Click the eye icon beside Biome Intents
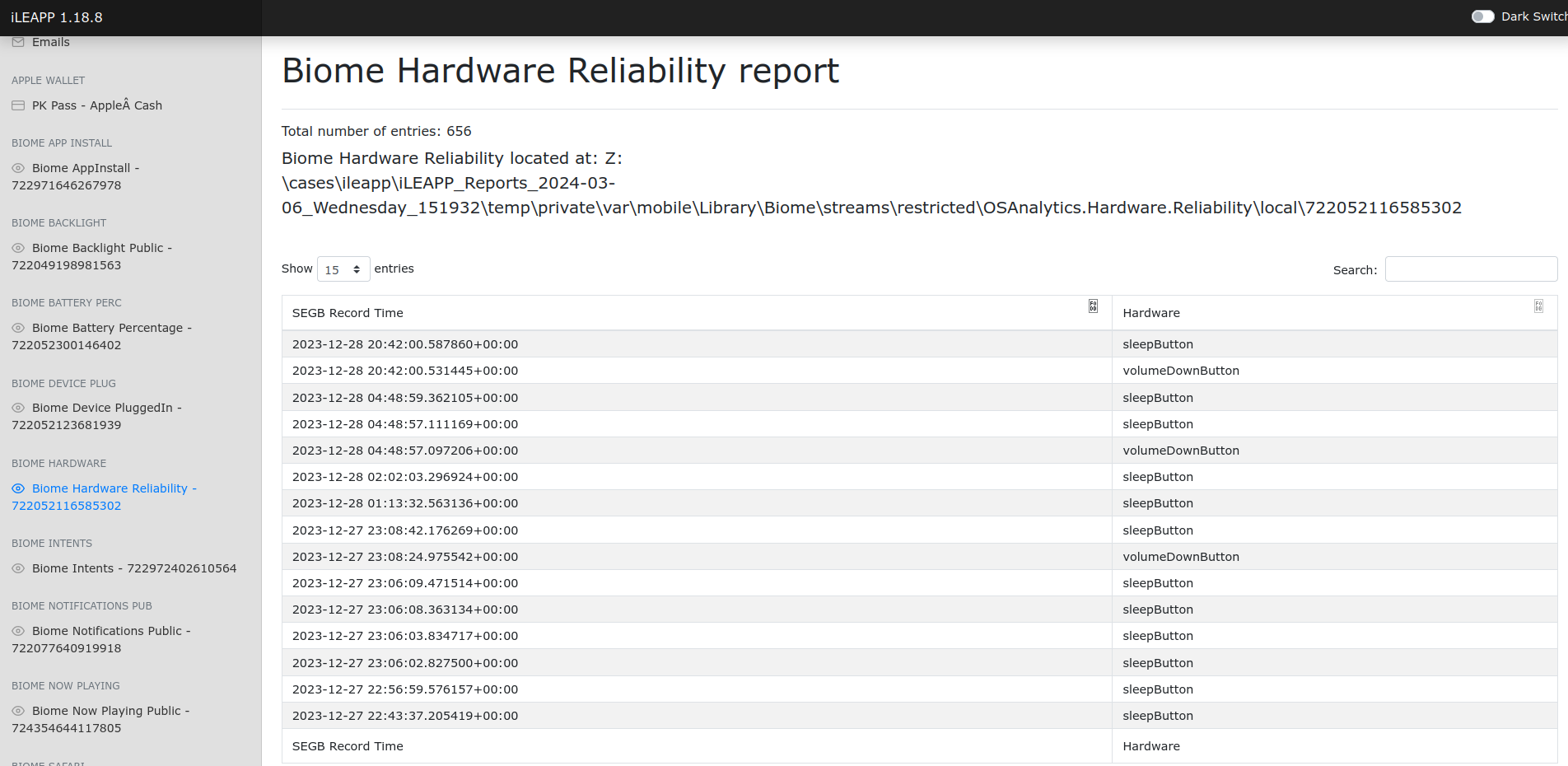 [18, 568]
